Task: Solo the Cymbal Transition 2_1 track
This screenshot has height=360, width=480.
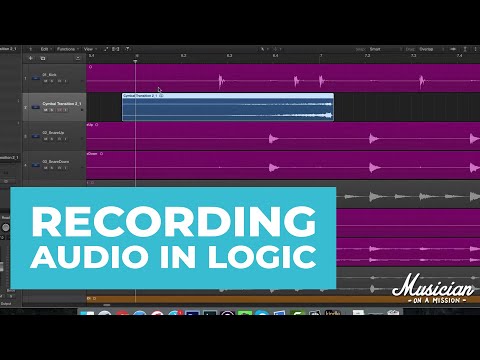Action: [52, 110]
